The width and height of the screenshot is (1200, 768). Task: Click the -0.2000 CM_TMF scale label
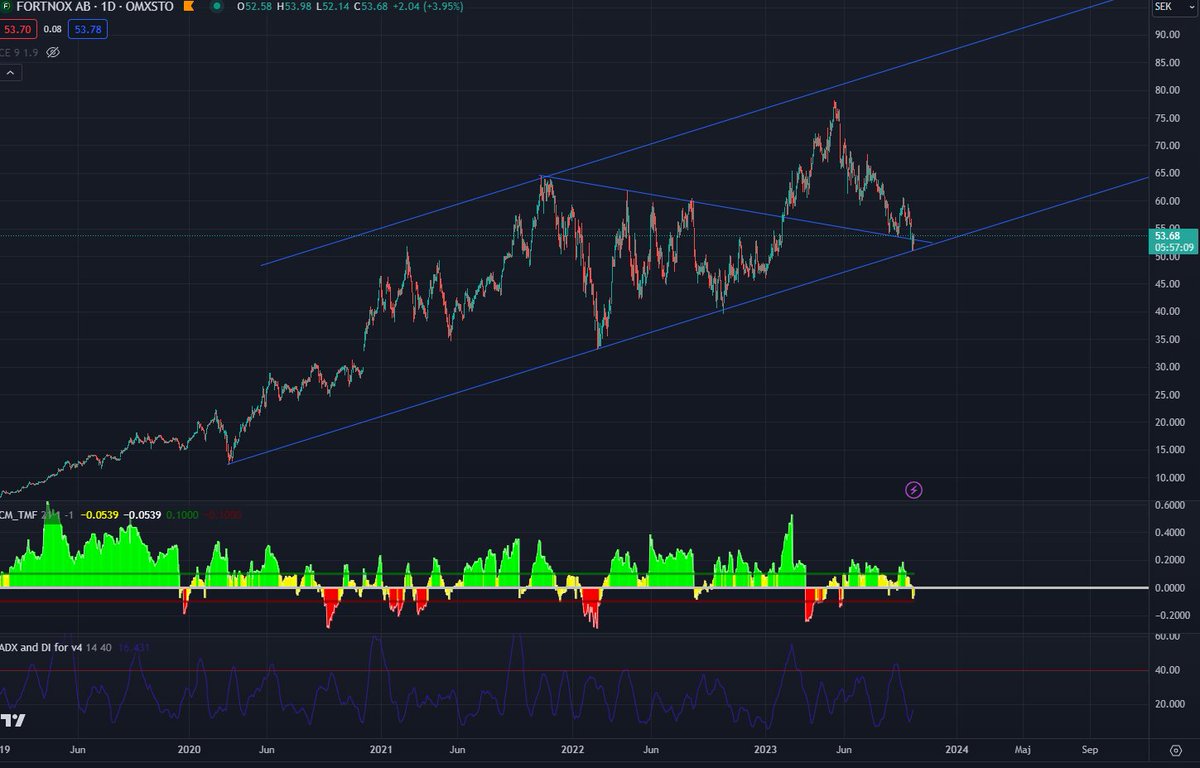click(x=1171, y=616)
